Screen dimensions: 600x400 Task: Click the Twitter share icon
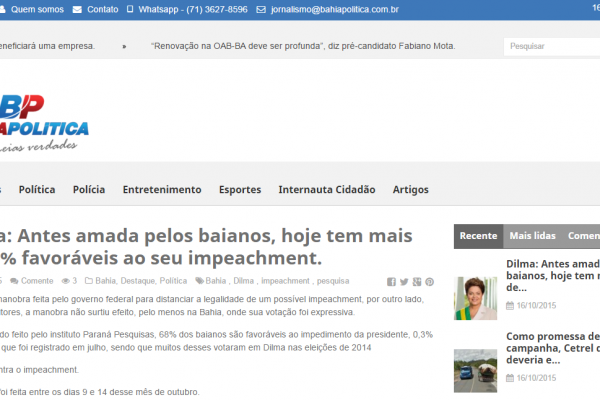click(x=404, y=281)
